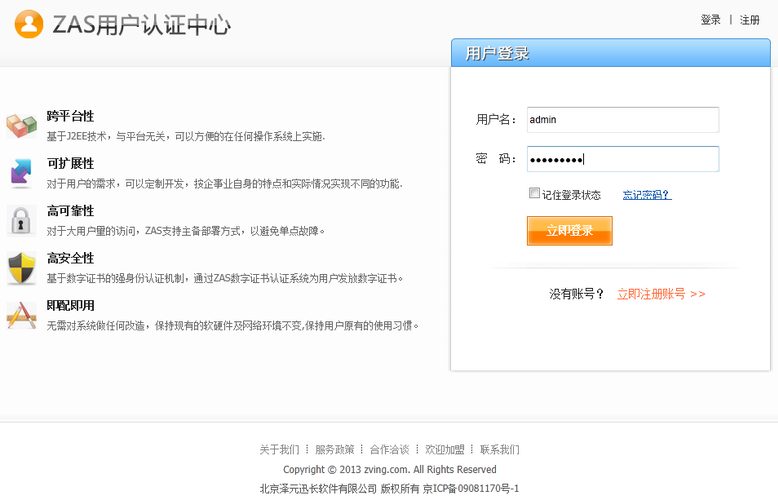The image size is (778, 500).
Task: Click the 跨平台性 colored cubes icon
Action: tap(21, 126)
